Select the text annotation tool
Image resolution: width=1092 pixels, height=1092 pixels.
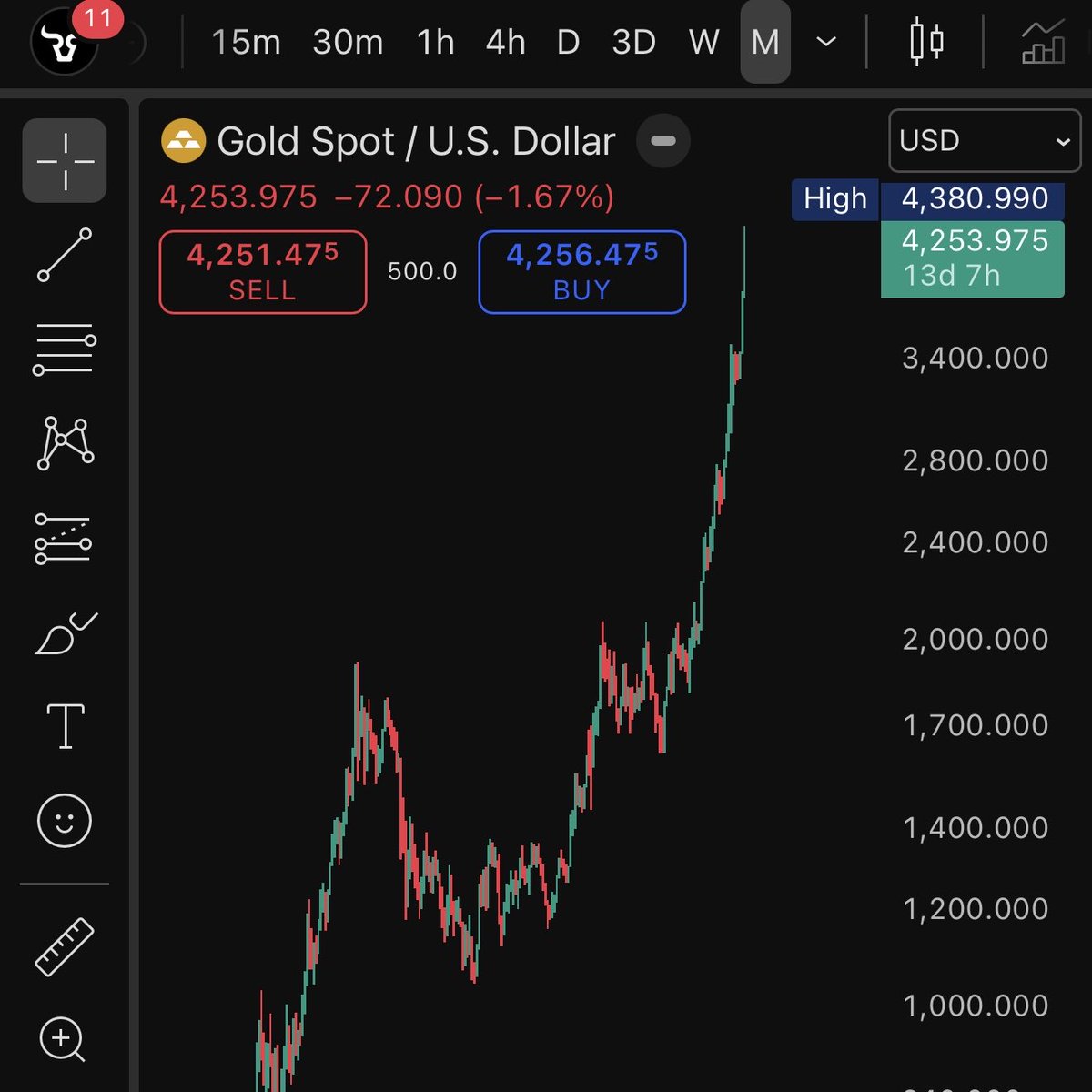click(66, 726)
